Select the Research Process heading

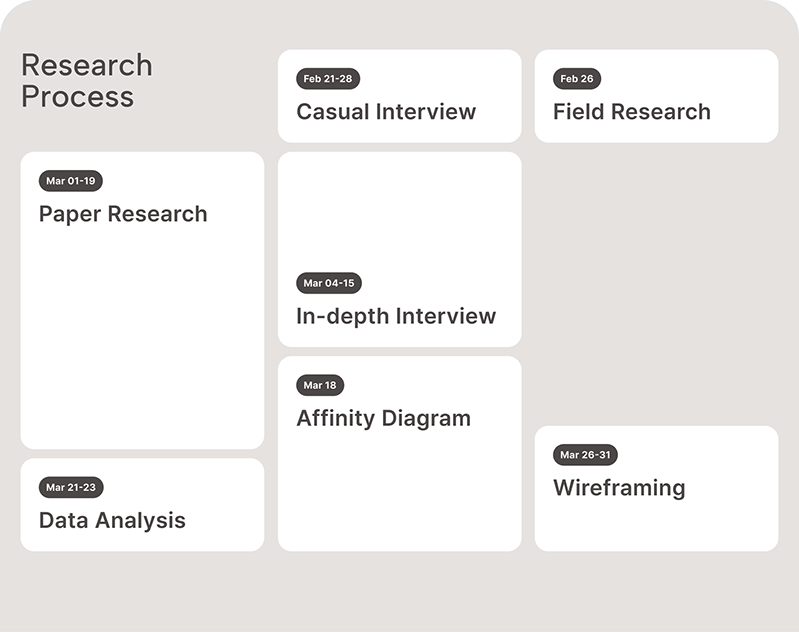[x=87, y=81]
